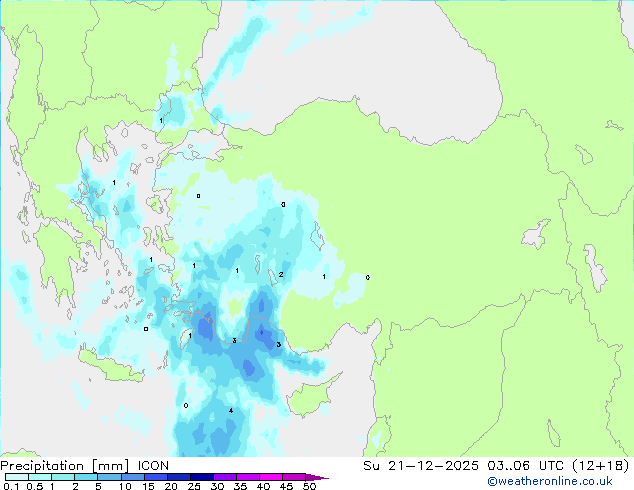Viewport: 634px width, 490px height.
Task: Click the 'Su 21-12-2025' date text
Action: [421, 466]
